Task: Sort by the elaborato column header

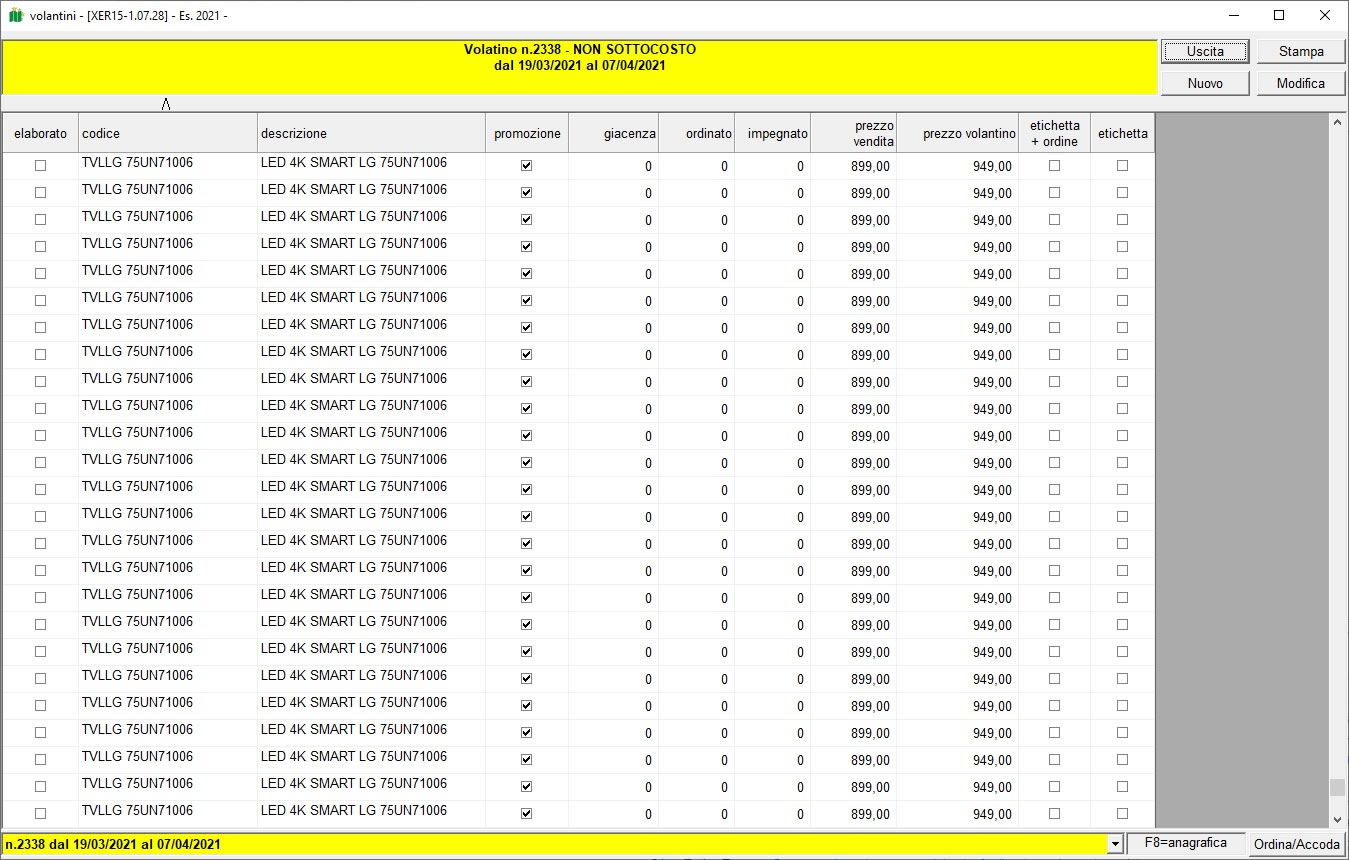Action: coord(40,133)
